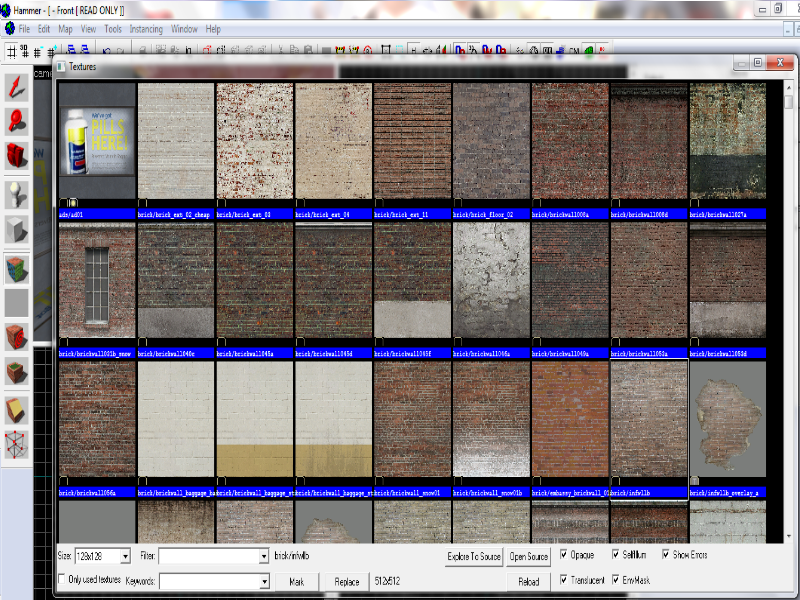Screen dimensions: 800x600
Task: Select the brick/infwllb_overlay_a texture thumbnail
Action: [728, 419]
